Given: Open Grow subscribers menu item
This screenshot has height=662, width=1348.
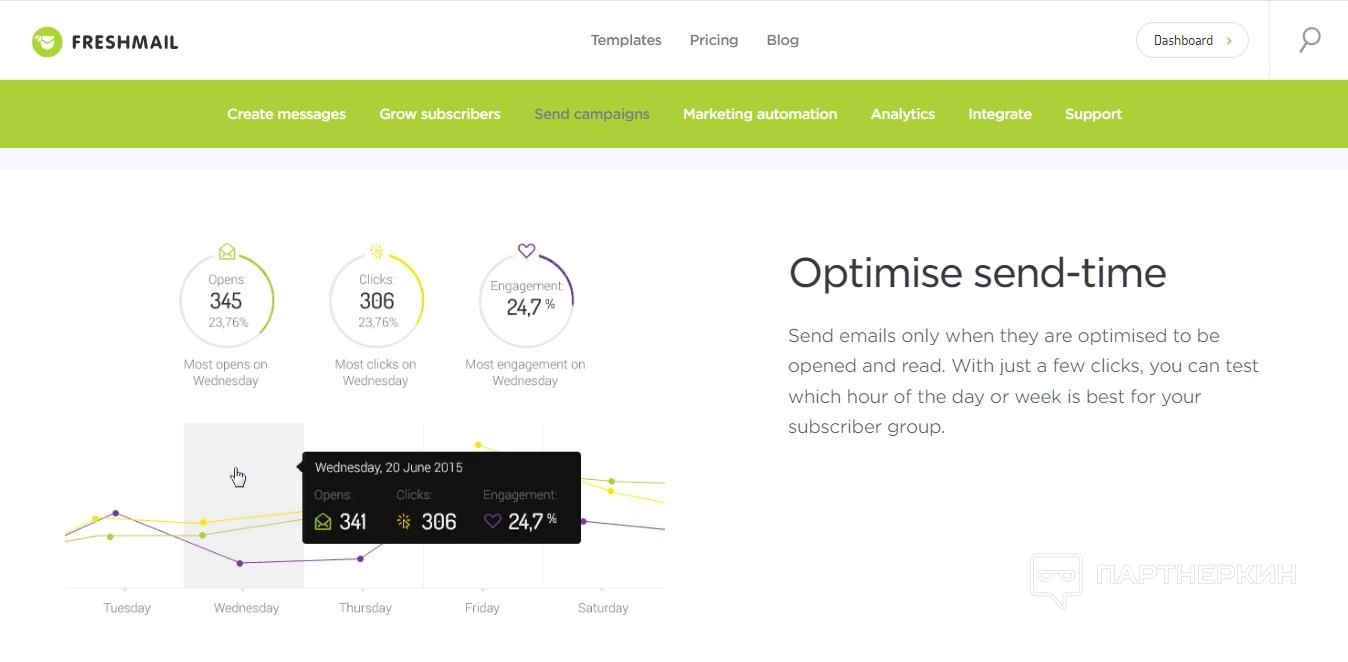Looking at the screenshot, I should pos(440,114).
